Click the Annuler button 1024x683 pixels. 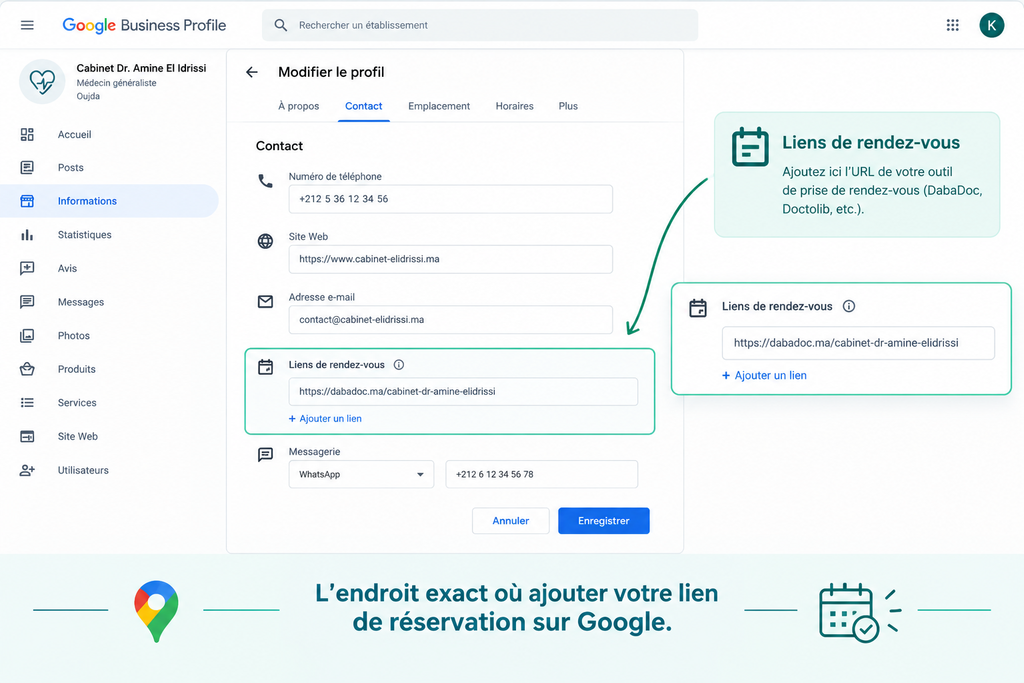511,521
